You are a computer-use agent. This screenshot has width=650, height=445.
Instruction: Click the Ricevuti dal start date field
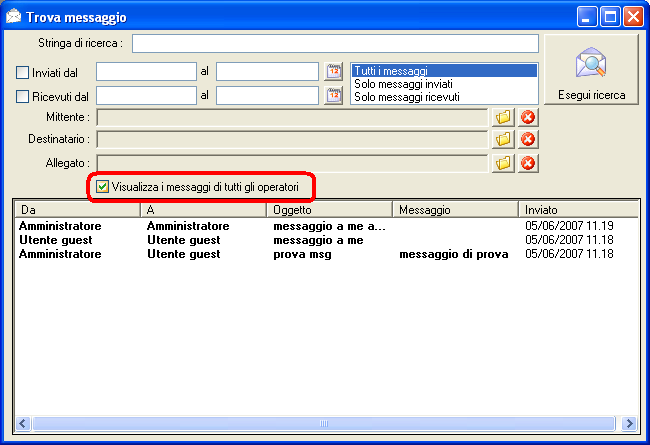click(x=146, y=95)
